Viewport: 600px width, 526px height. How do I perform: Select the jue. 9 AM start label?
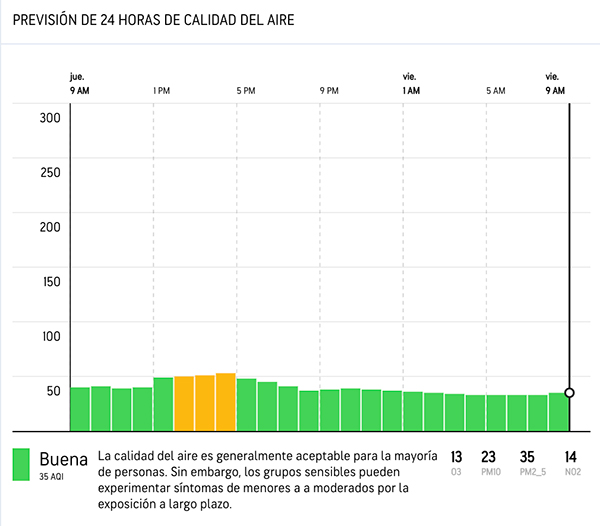[80, 84]
